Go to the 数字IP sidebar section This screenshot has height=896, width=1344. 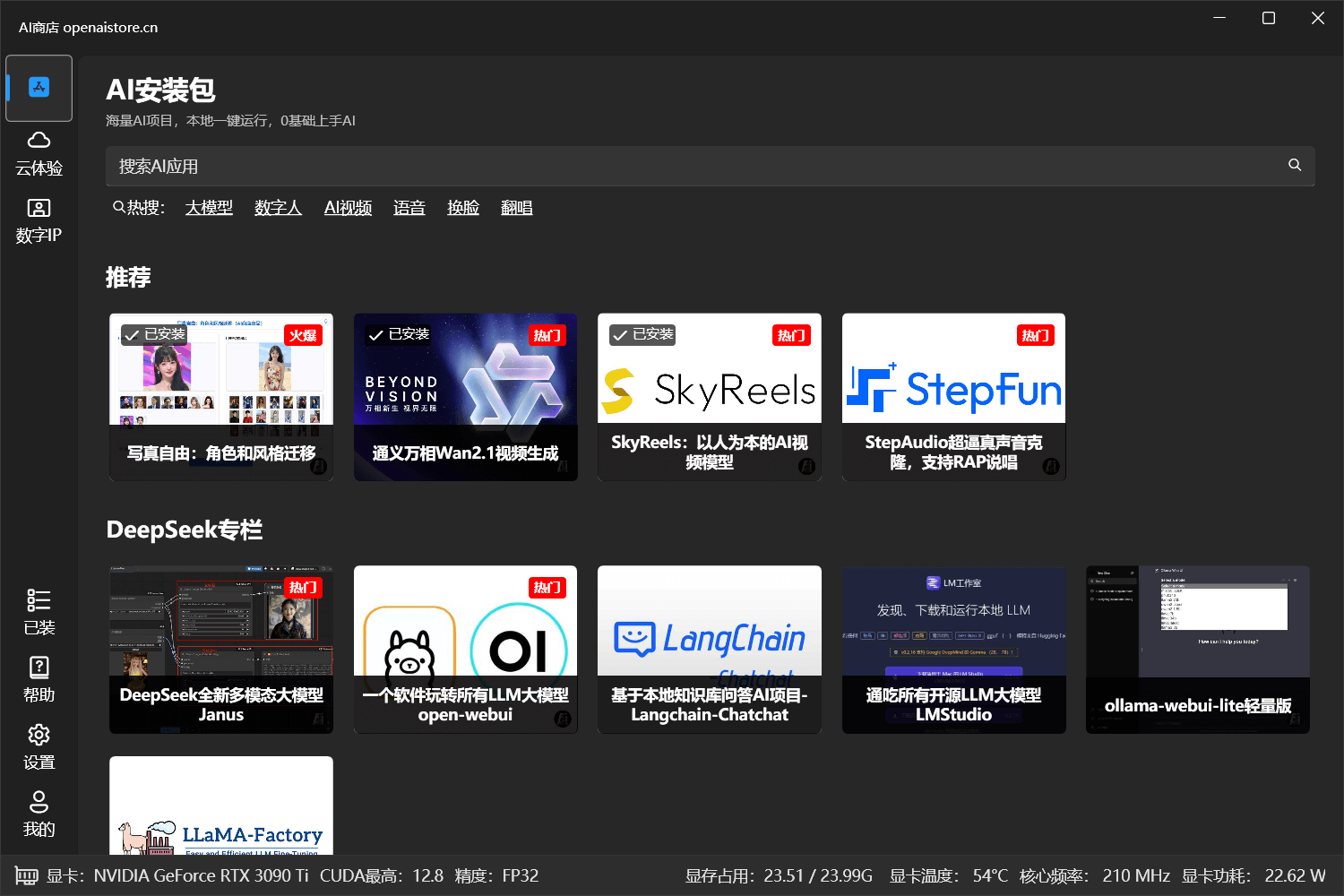tap(39, 222)
